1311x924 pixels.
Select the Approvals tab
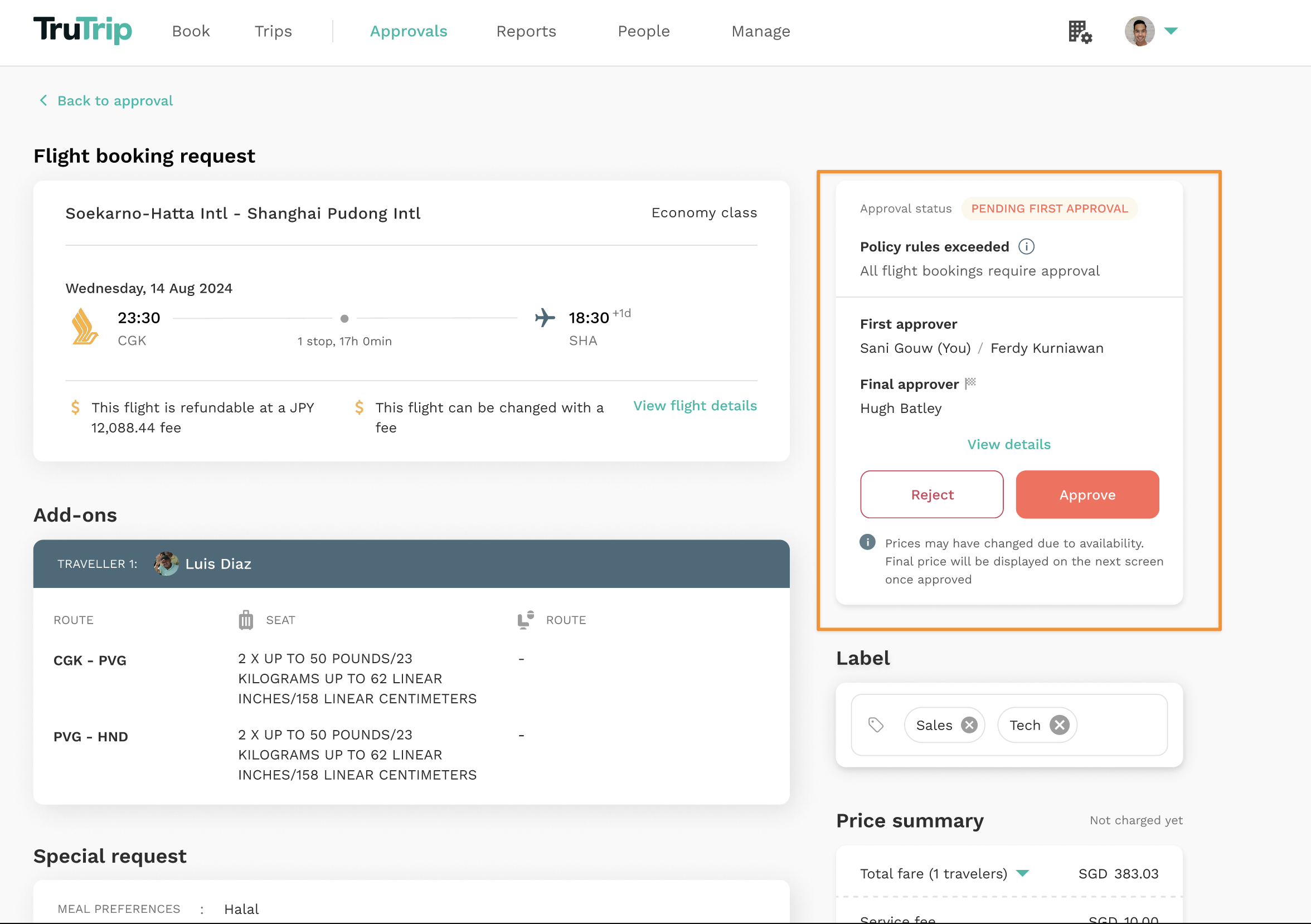click(x=408, y=31)
